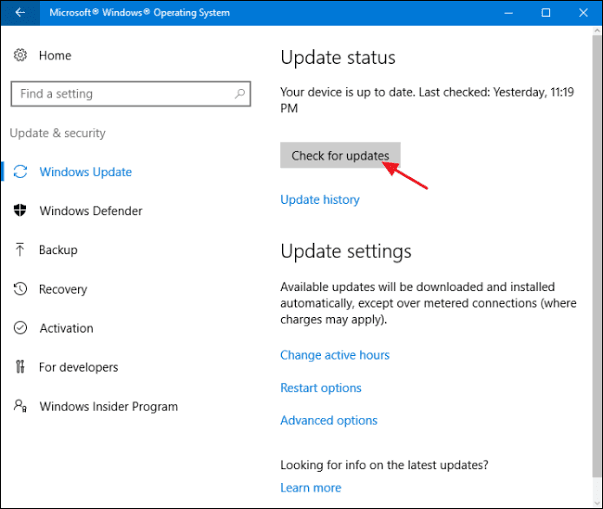Select Activation in the sidebar
The image size is (603, 509).
click(x=66, y=328)
